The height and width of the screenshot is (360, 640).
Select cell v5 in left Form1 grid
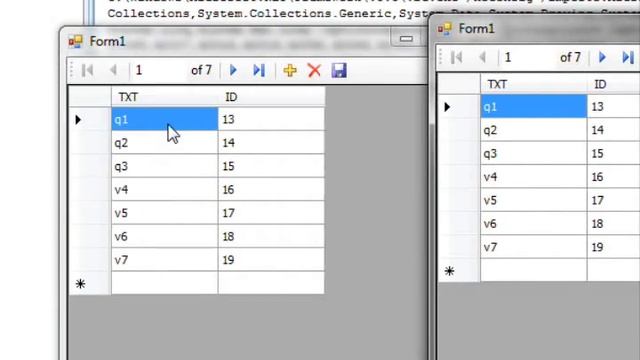click(164, 213)
